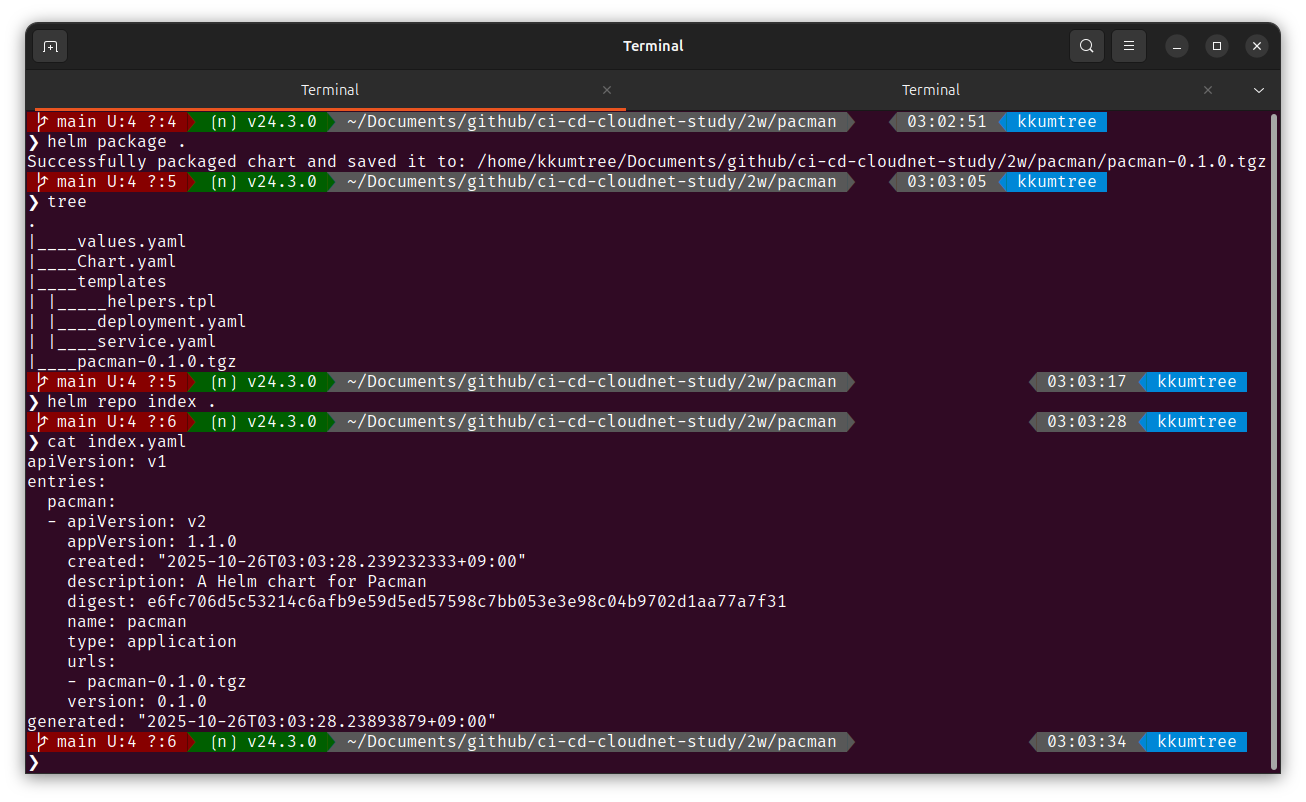Click the 'Successfully packaged chart' output line
Screen dimensions: 1306x802
click(x=647, y=162)
